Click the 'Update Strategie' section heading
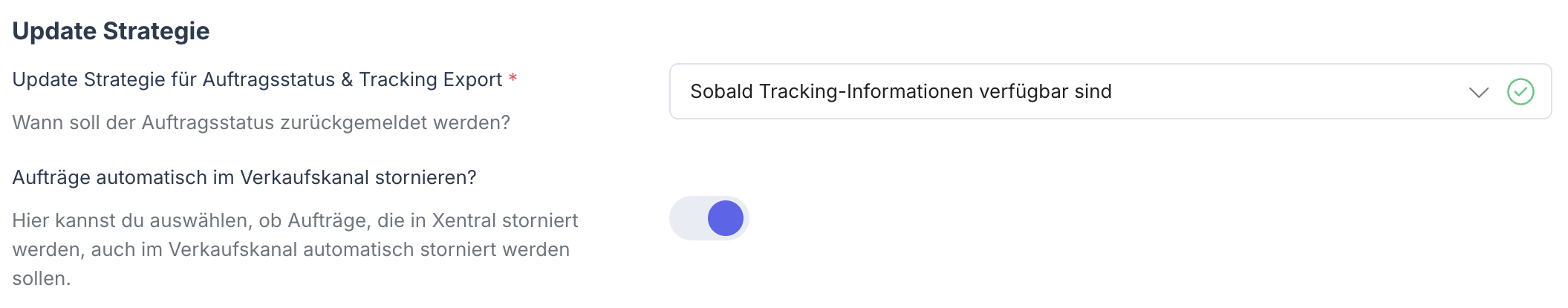The width and height of the screenshot is (1568, 308). (x=111, y=31)
